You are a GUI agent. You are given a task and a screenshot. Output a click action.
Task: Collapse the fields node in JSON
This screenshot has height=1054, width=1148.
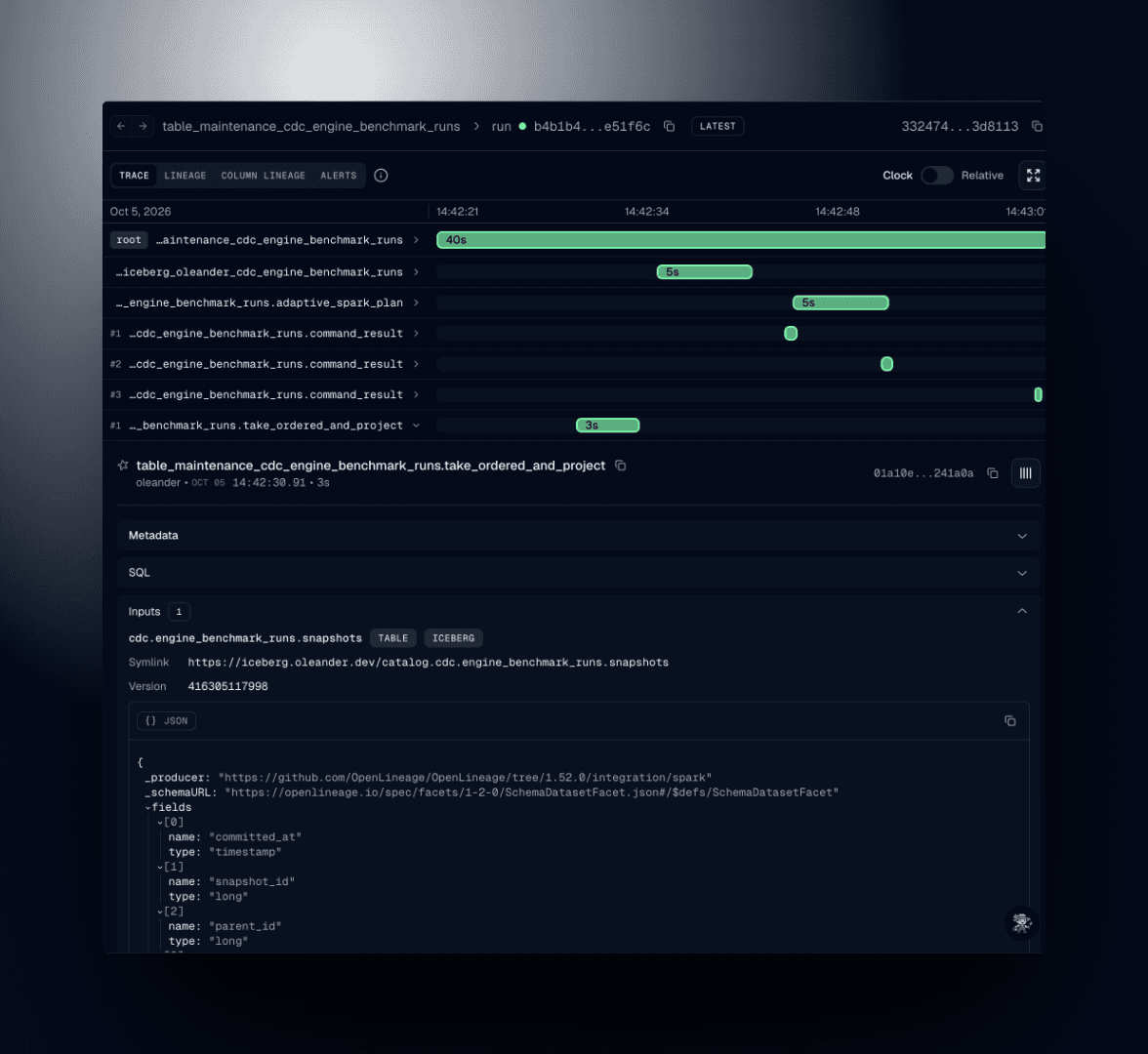coord(148,807)
